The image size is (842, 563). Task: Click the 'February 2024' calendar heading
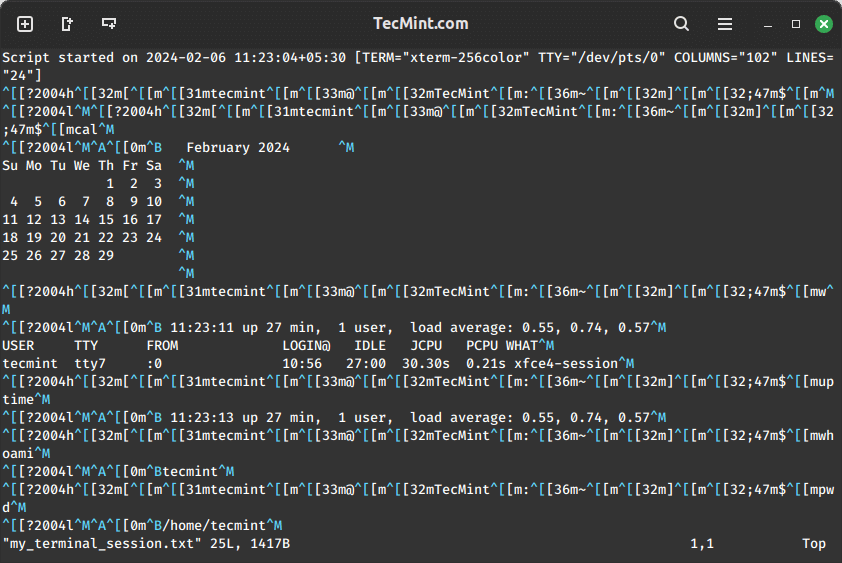238,147
